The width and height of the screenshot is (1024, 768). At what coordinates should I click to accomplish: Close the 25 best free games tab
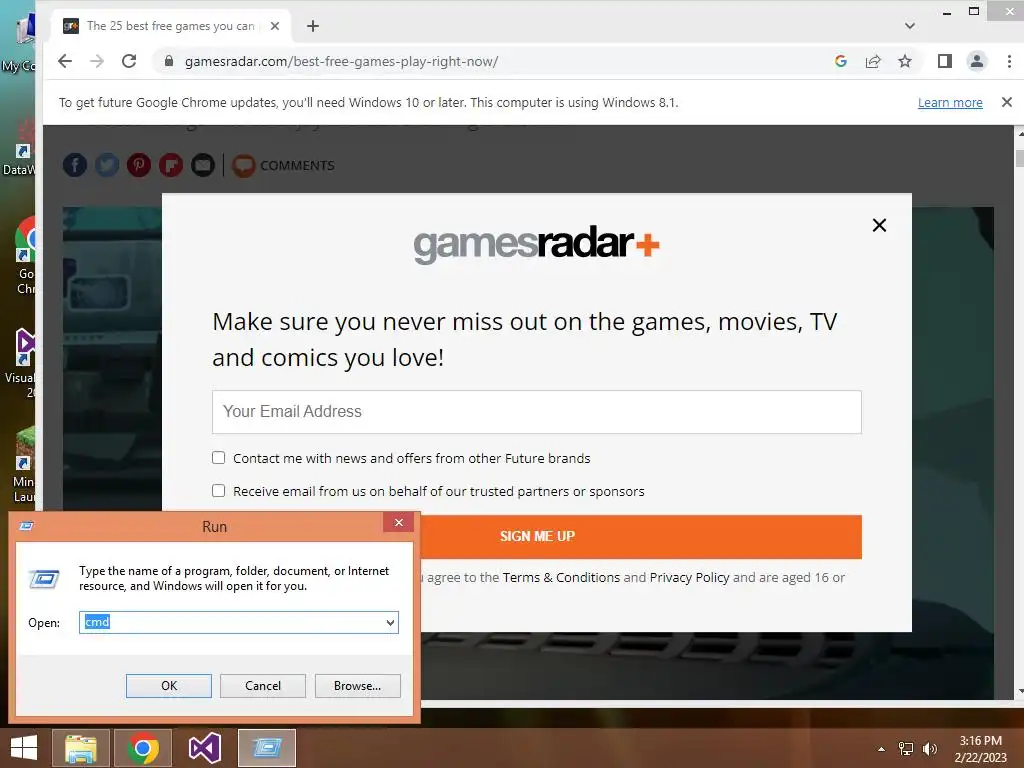[x=275, y=26]
